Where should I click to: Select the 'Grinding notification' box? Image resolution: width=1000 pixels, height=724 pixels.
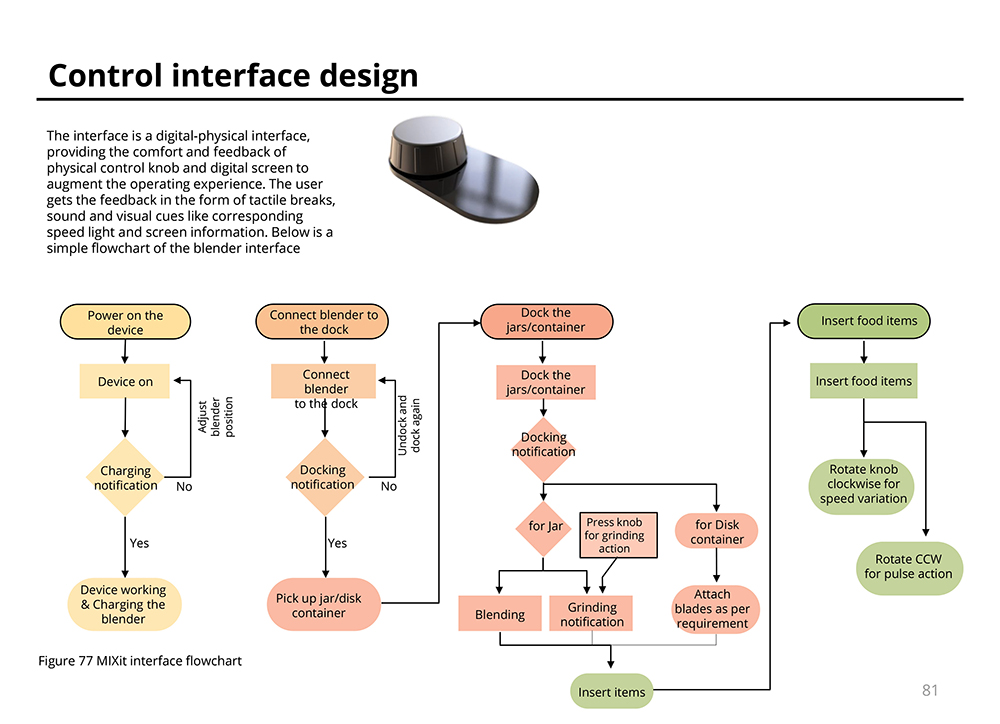tap(591, 614)
